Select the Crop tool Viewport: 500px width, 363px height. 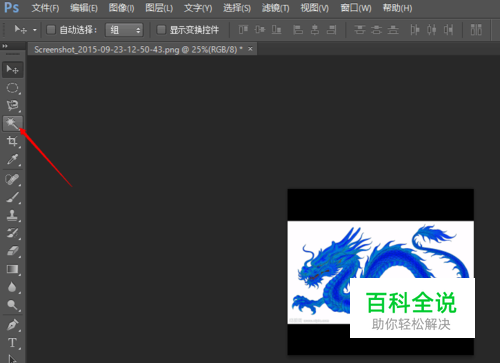[x=13, y=141]
